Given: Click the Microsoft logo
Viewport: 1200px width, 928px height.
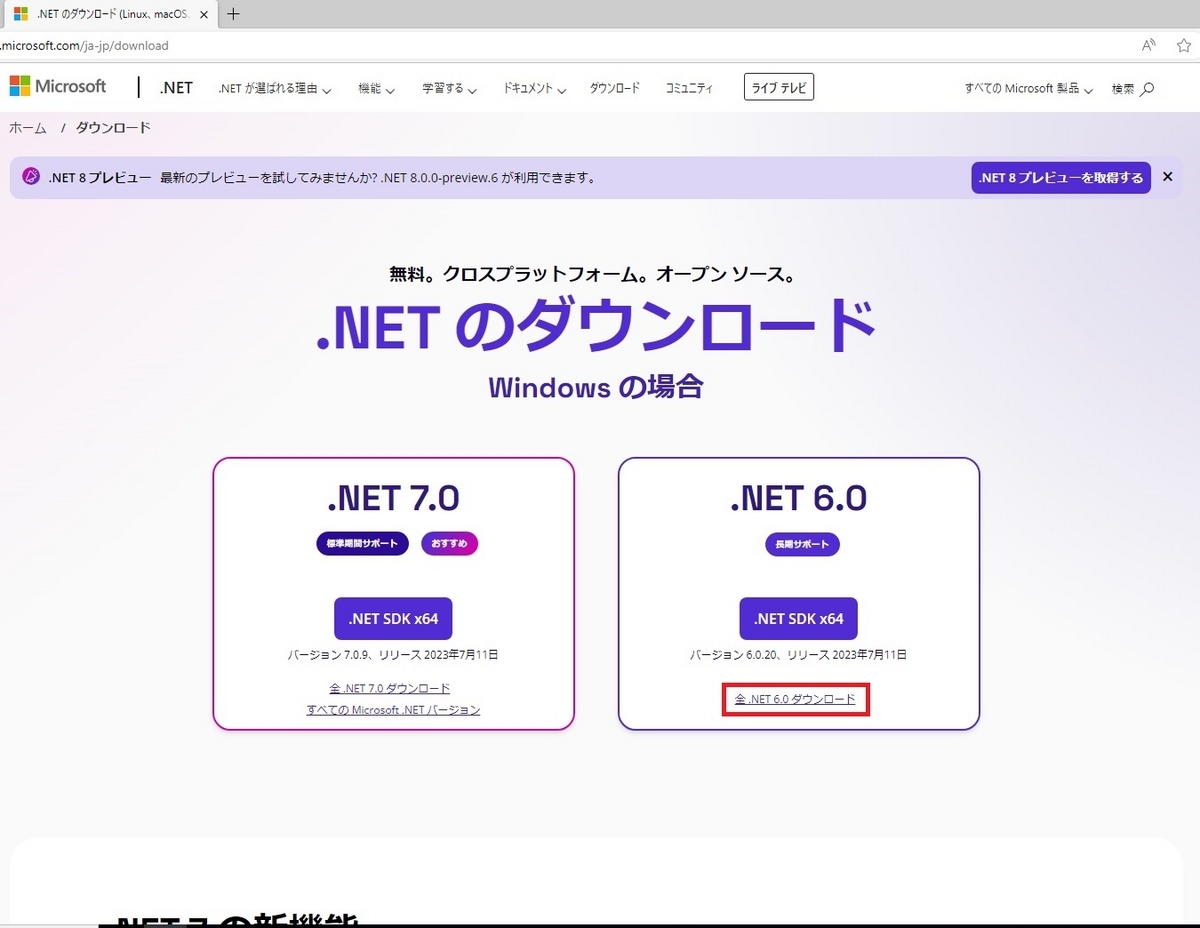Looking at the screenshot, I should (x=58, y=87).
